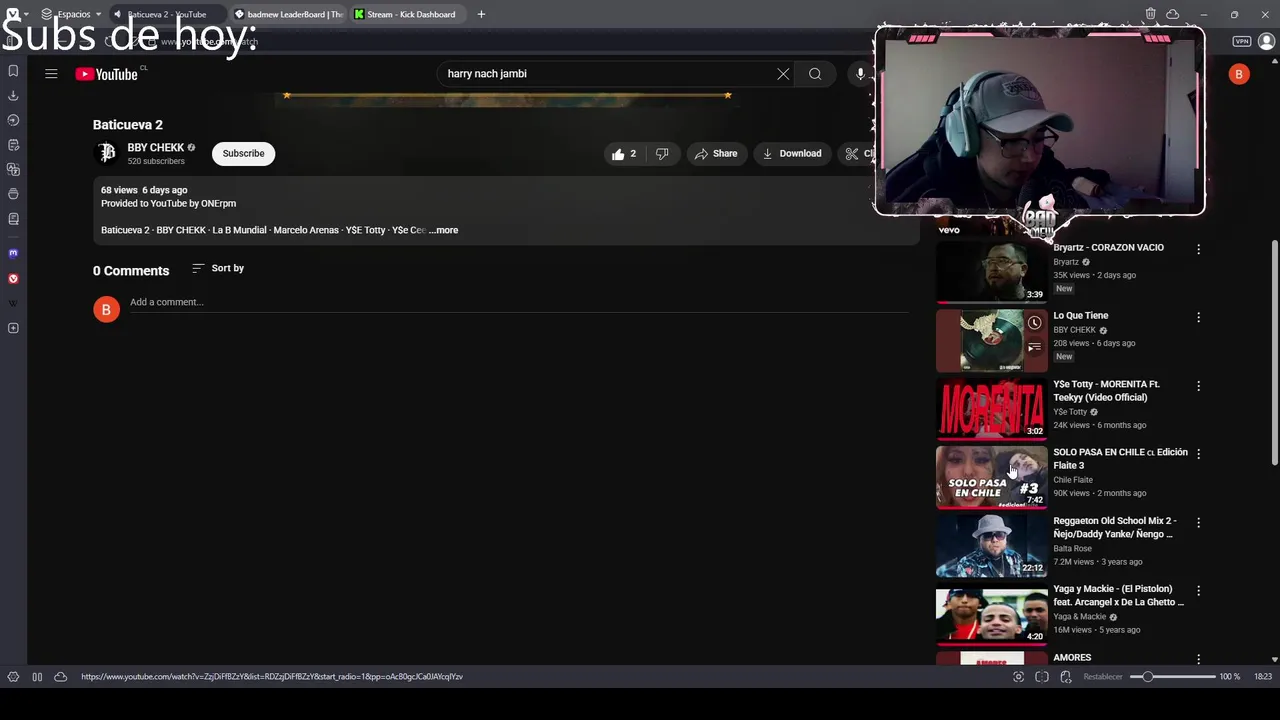Screen dimensions: 1280x720
Task: Open SOLO PASA EN CHILE thumbnail
Action: [991, 478]
